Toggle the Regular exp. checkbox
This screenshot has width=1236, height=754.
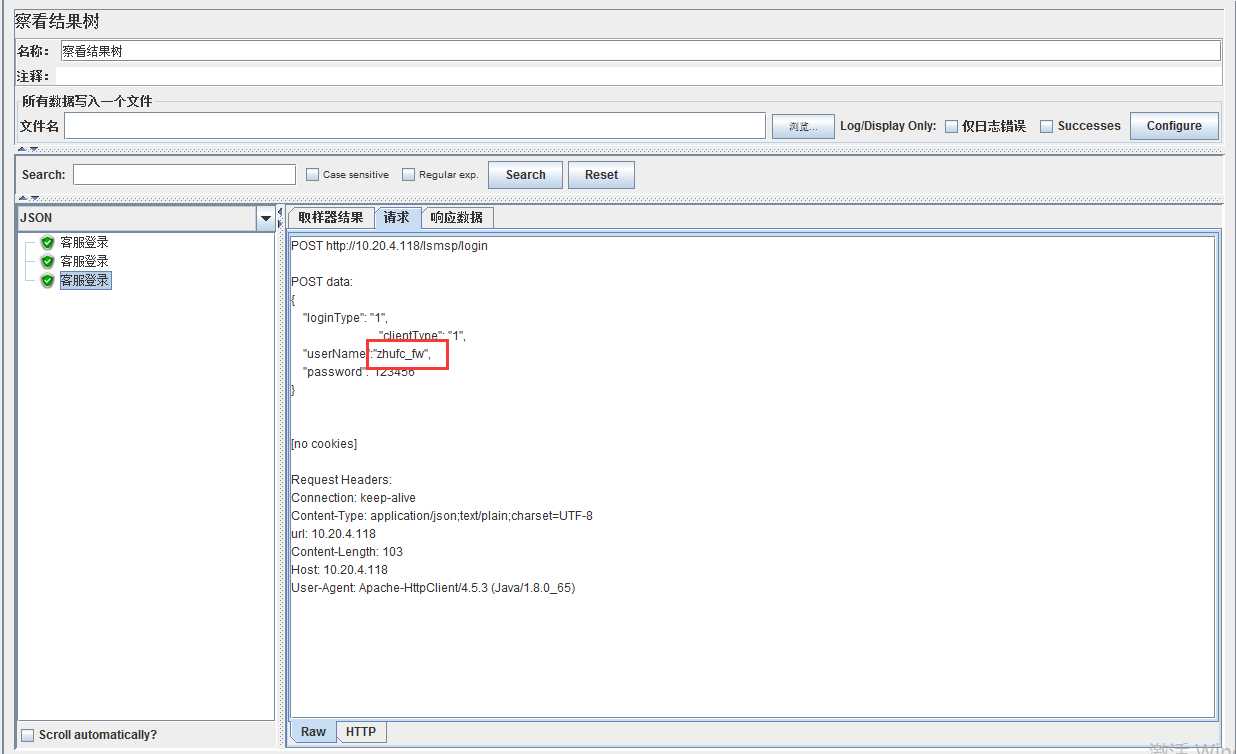pos(408,174)
